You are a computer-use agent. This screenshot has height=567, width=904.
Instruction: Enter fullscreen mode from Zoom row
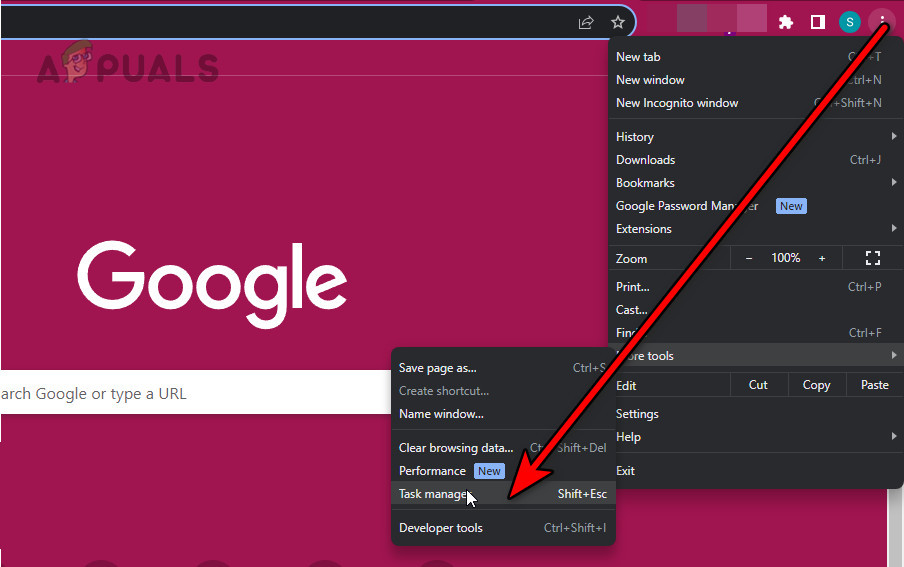tap(873, 258)
